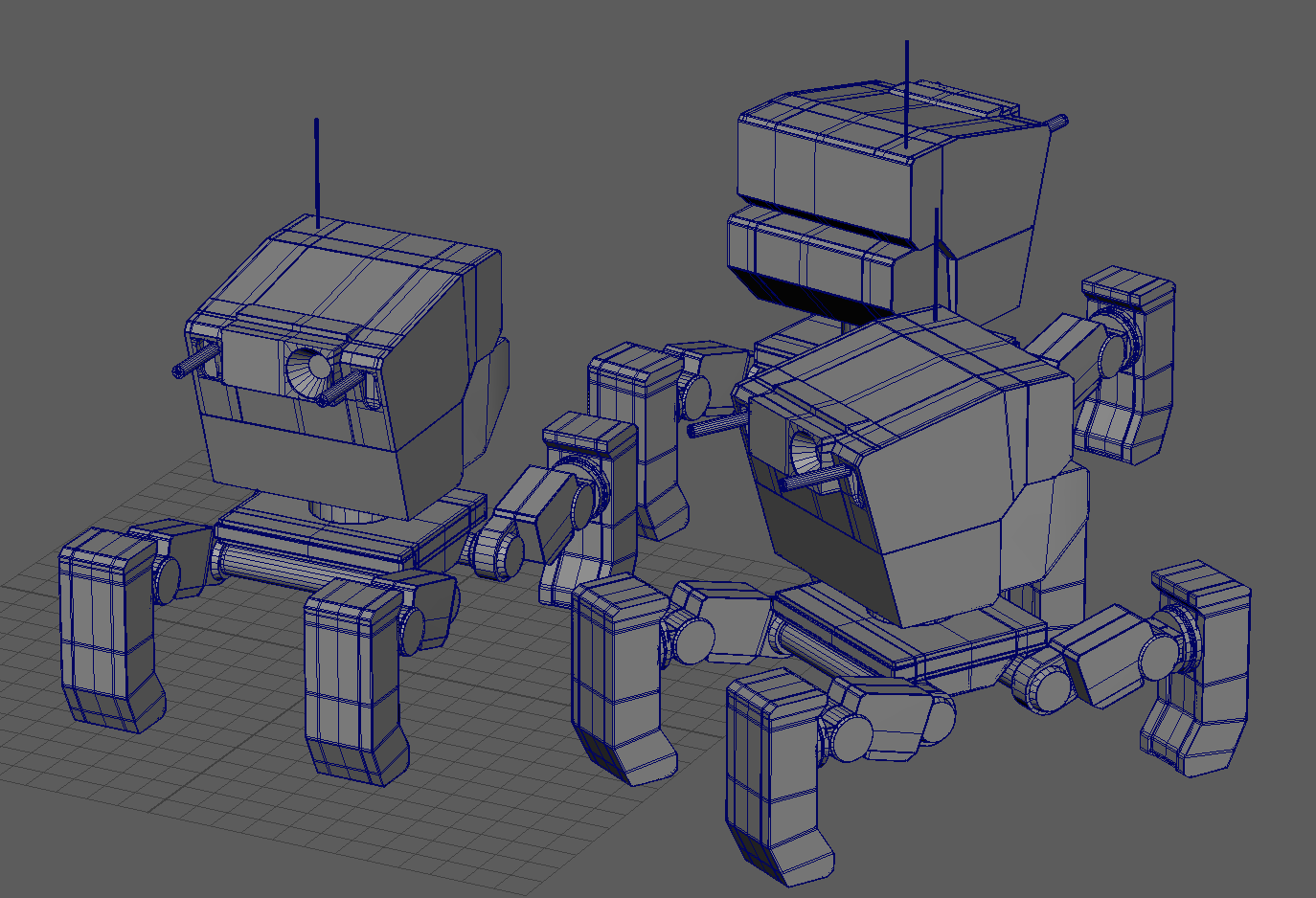Select the left robot's front-right foot

[355, 682]
